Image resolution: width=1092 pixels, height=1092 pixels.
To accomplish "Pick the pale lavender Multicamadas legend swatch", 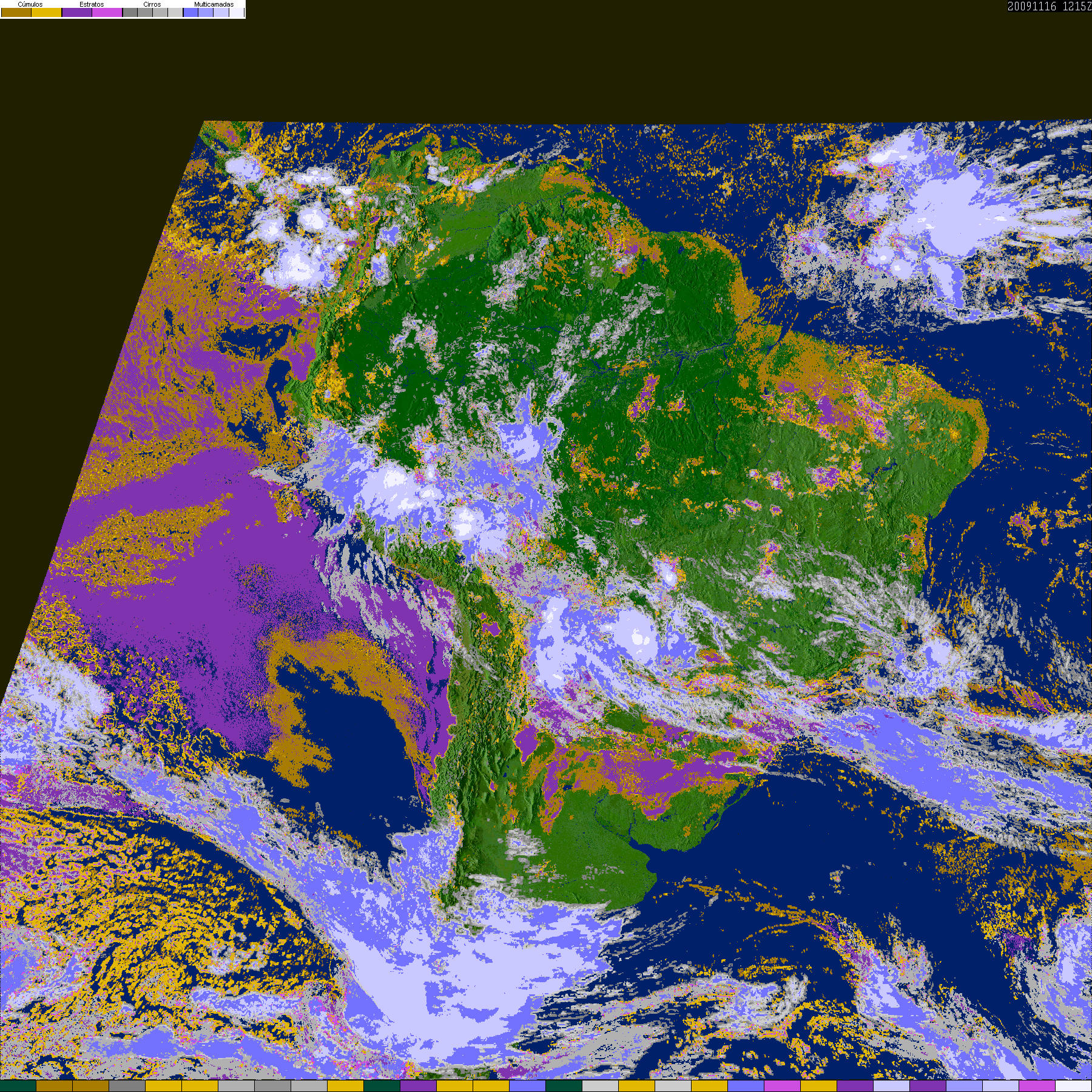I will click(221, 13).
